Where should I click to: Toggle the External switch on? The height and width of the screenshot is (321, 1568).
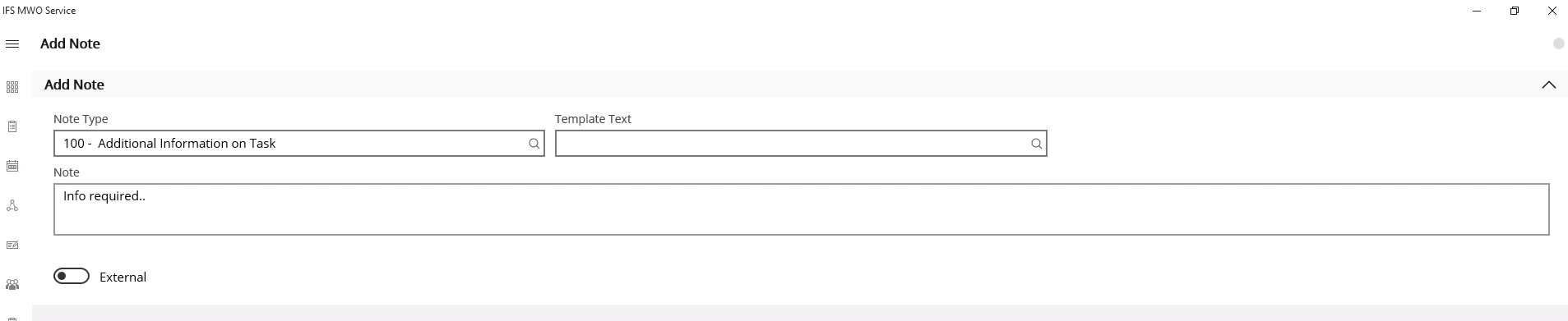coord(72,276)
